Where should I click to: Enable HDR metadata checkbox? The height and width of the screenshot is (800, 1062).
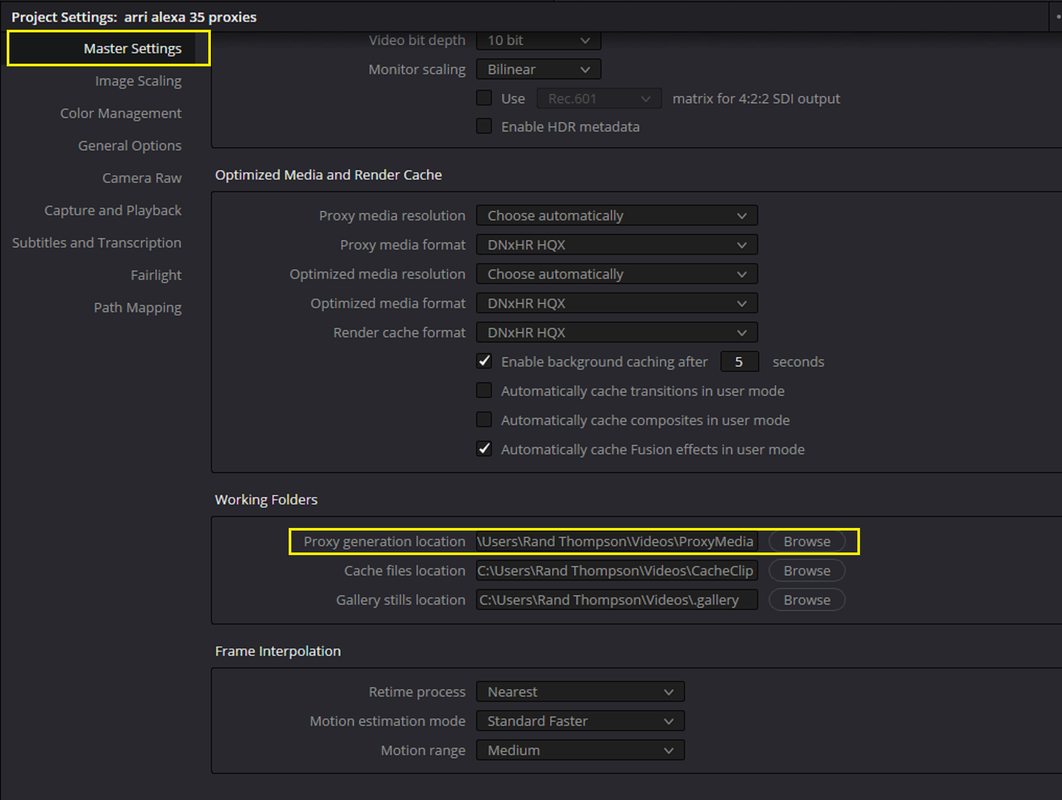click(484, 127)
